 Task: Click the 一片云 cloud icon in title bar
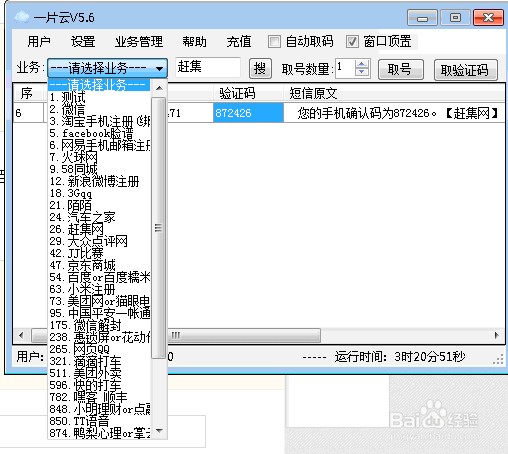point(22,17)
